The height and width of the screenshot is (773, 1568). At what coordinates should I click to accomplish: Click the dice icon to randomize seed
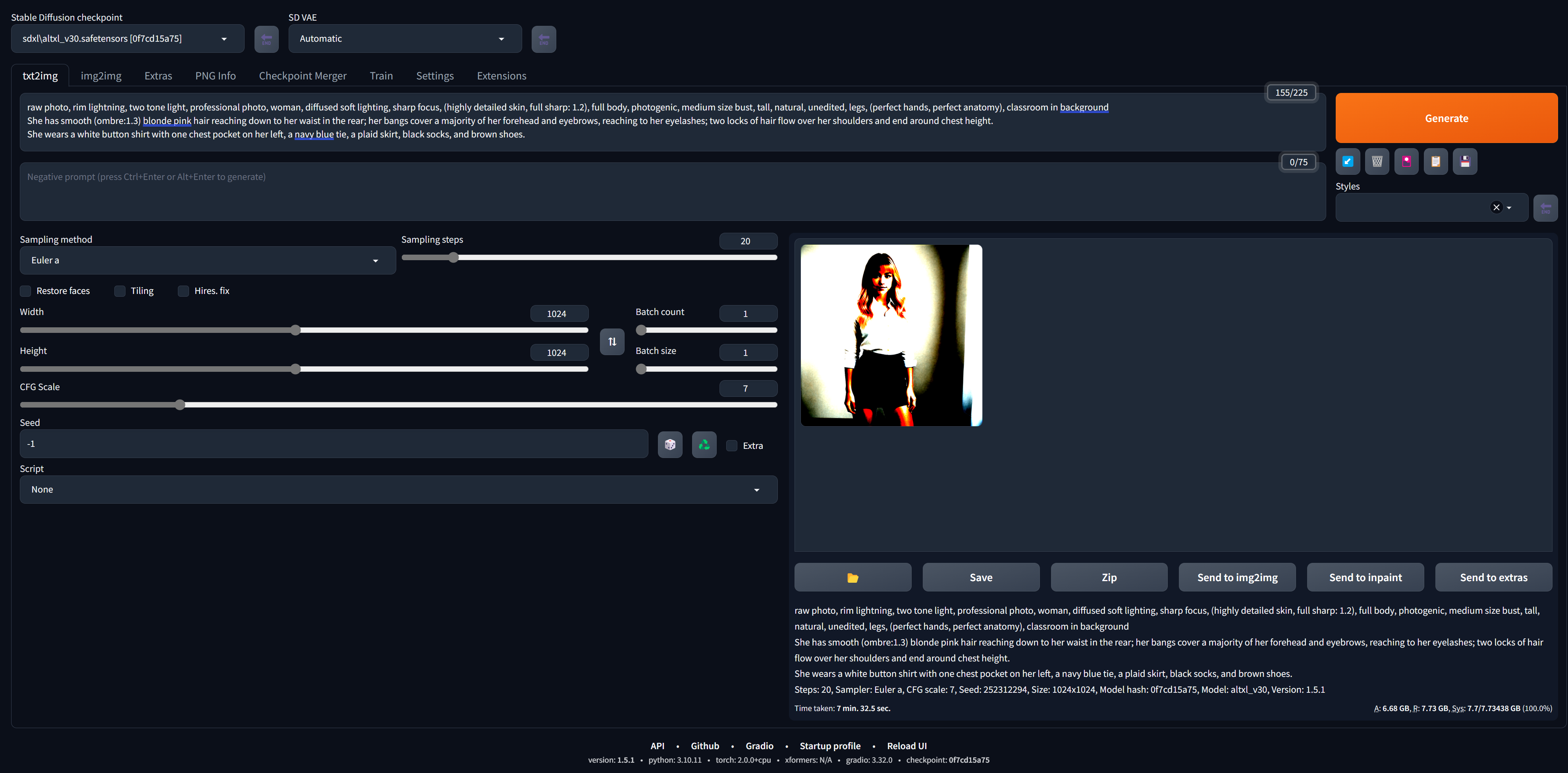669,444
